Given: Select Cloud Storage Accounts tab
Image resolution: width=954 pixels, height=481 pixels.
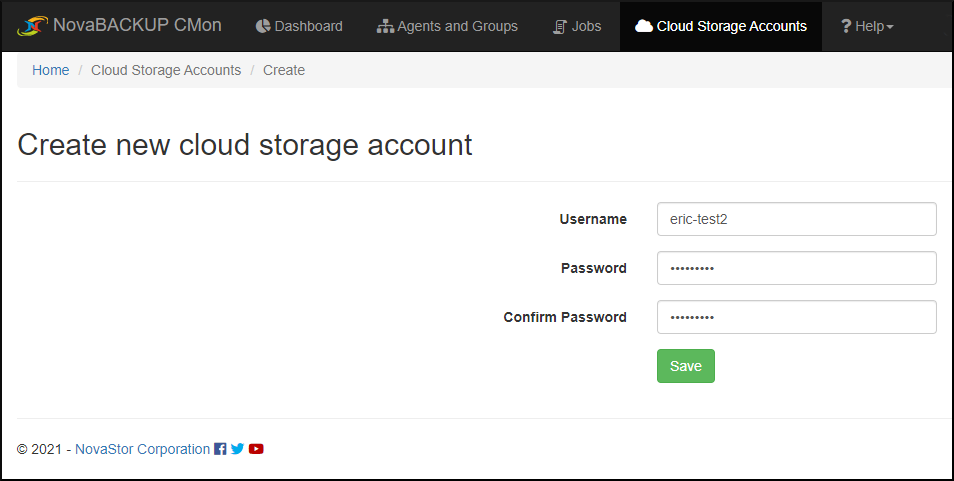Looking at the screenshot, I should [x=721, y=26].
